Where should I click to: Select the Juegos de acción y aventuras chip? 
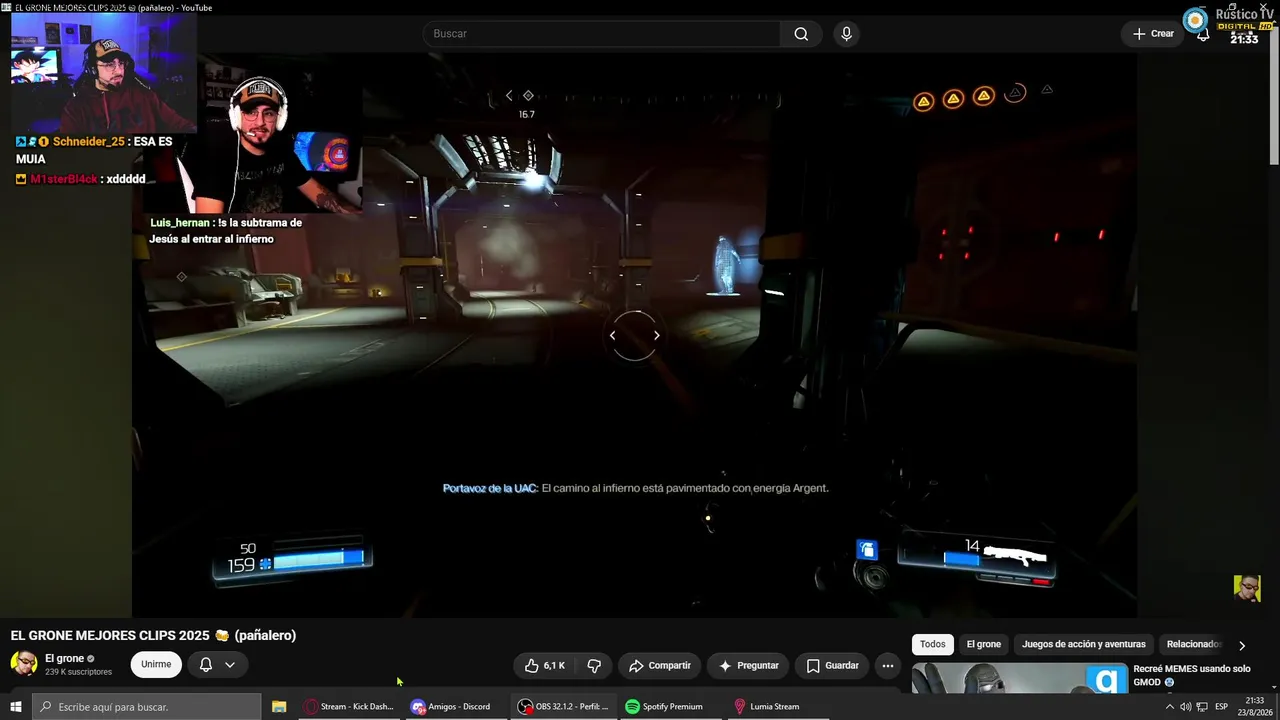click(x=1084, y=645)
